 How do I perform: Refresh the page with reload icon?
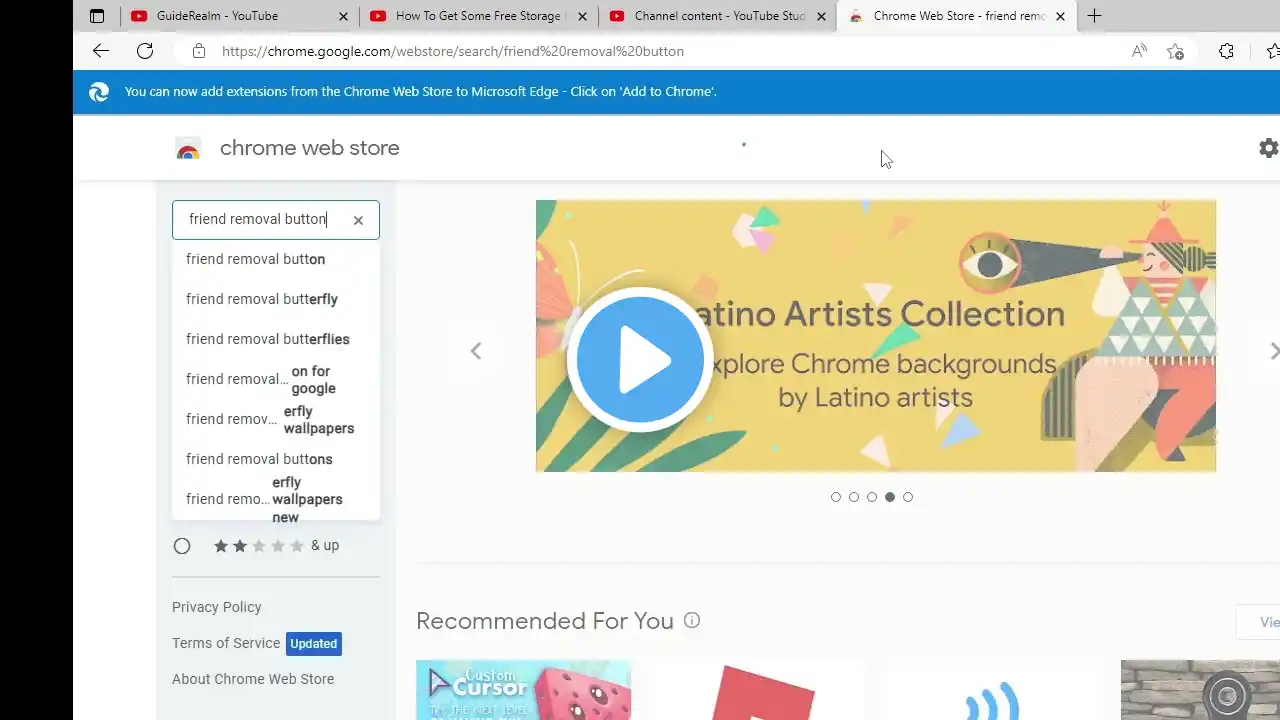(145, 51)
